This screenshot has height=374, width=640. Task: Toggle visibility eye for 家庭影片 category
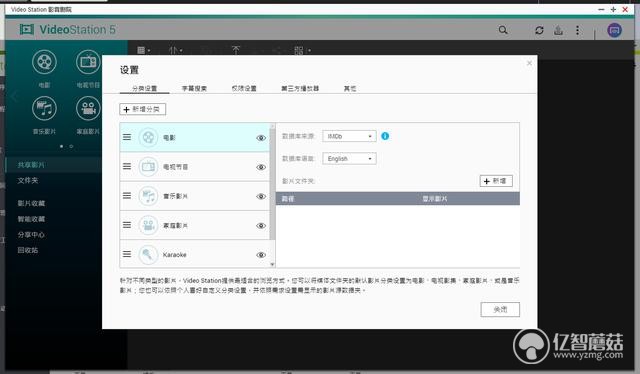(x=261, y=226)
